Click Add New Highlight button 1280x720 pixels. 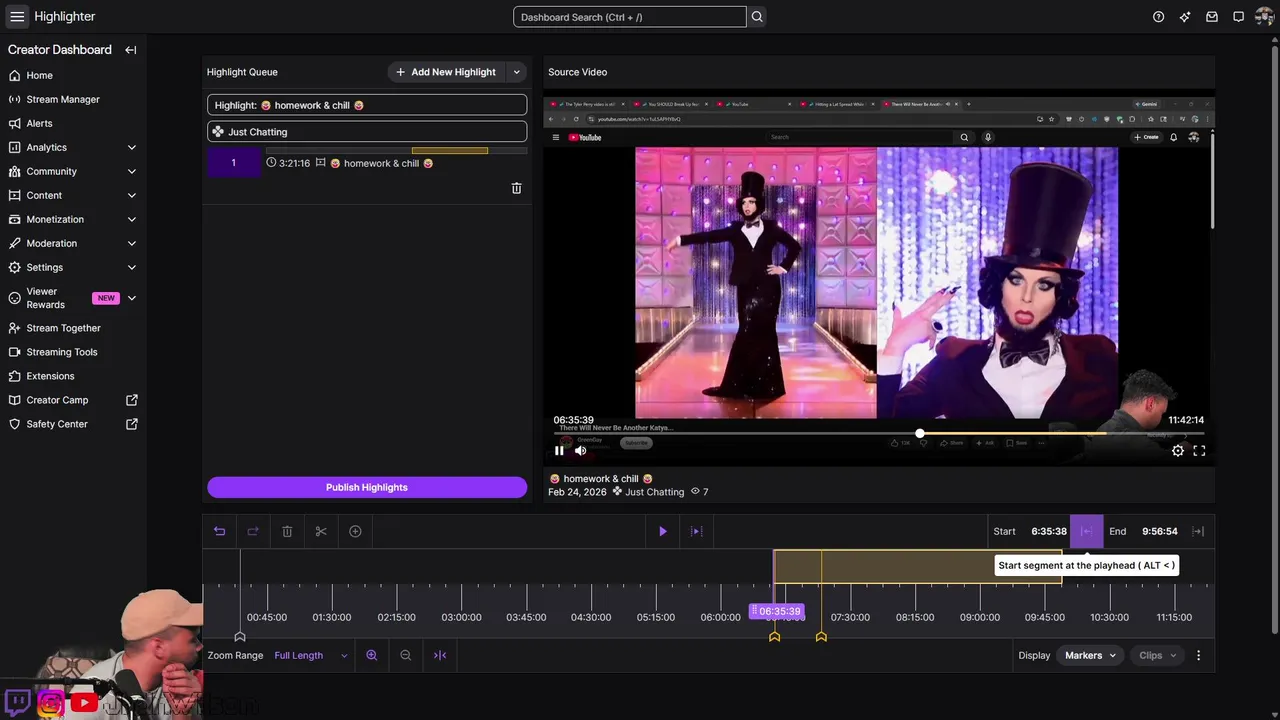446,72
